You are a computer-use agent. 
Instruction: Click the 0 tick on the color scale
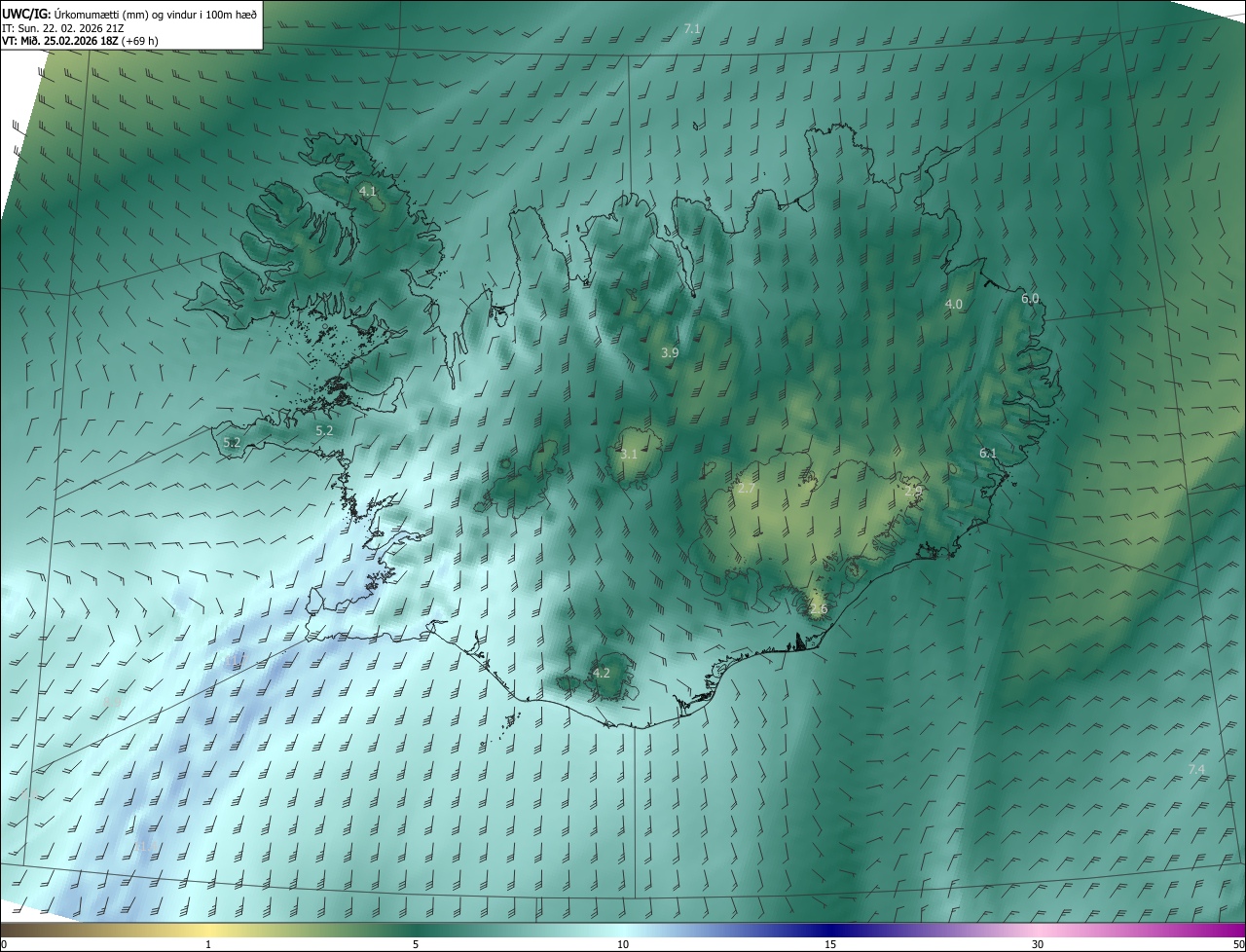(4, 944)
